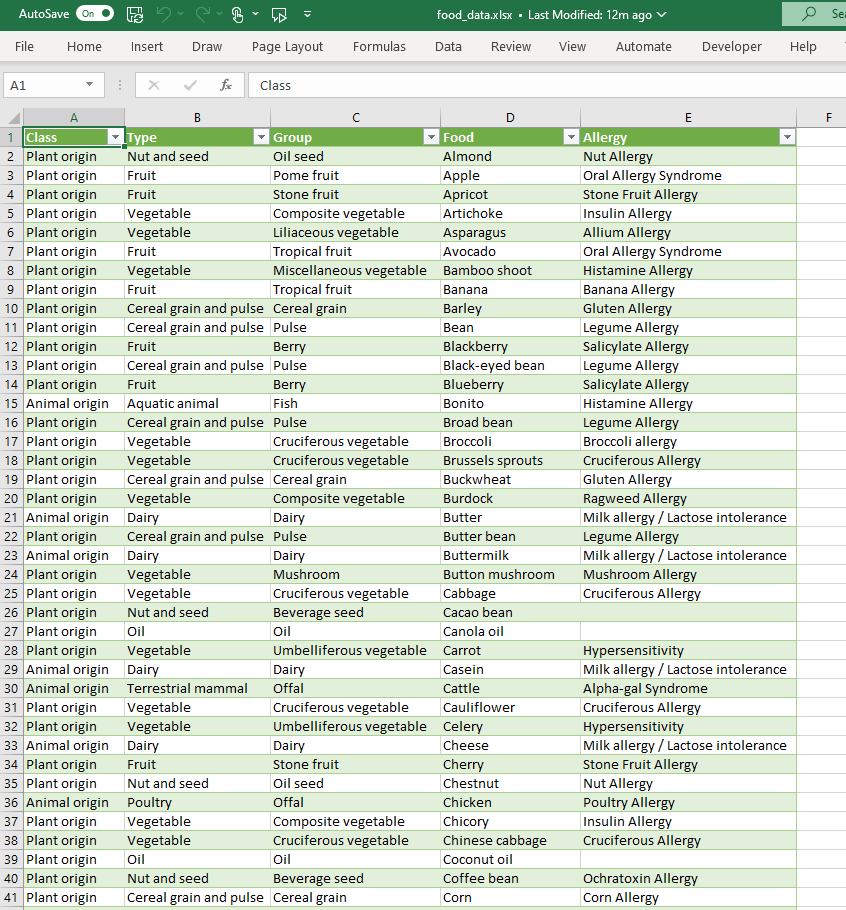Screen dimensions: 846x910
Task: Open the File menu
Action: coord(24,46)
